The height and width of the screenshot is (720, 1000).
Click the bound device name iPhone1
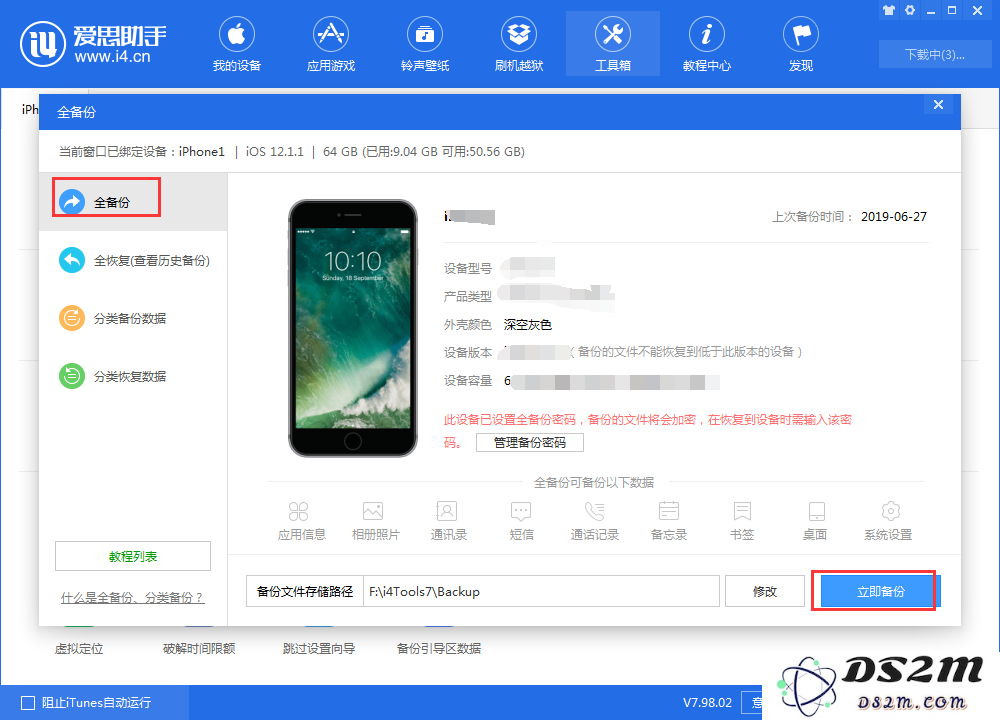coord(202,152)
